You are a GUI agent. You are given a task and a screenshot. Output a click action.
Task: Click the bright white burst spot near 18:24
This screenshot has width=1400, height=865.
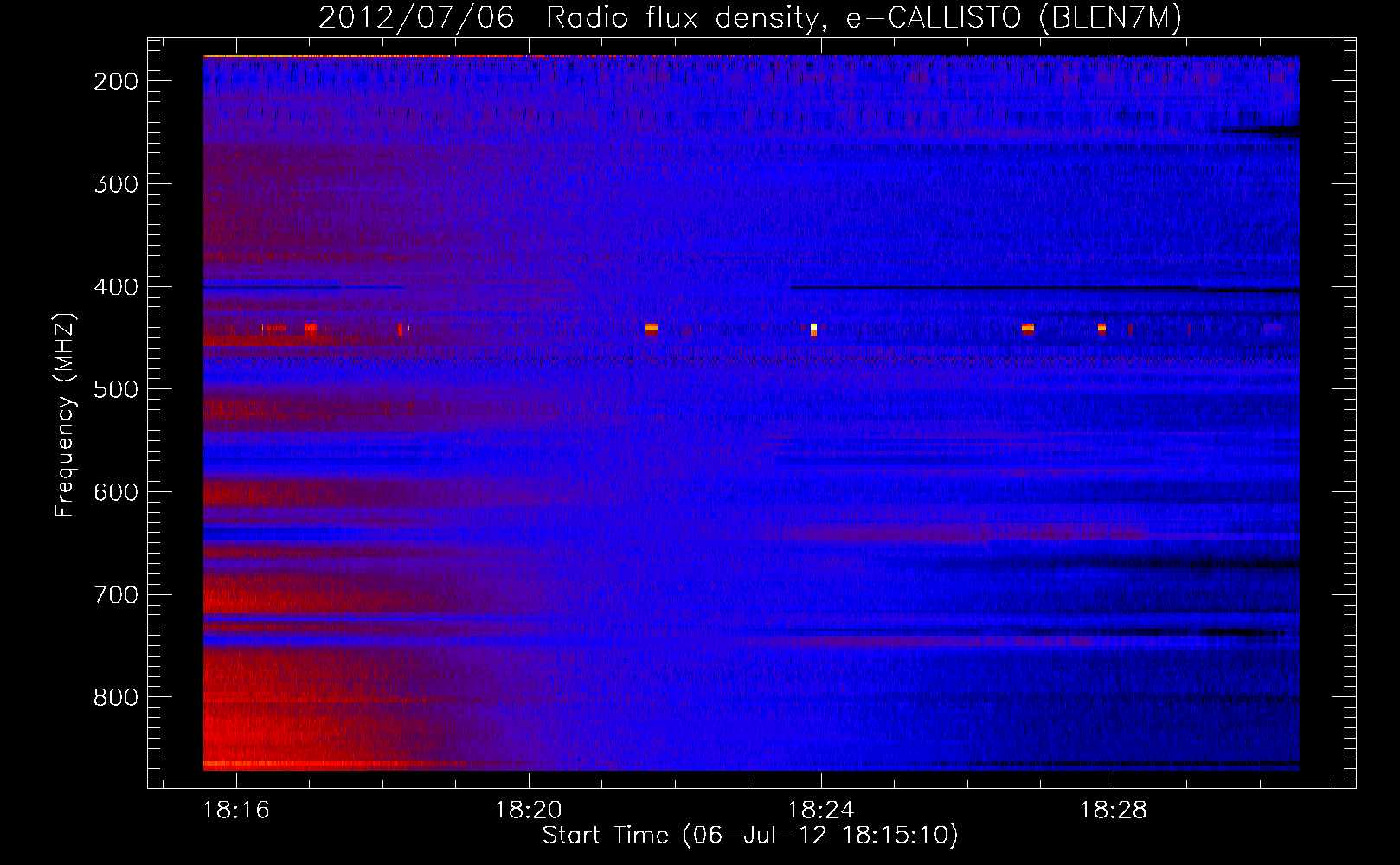pos(813,329)
